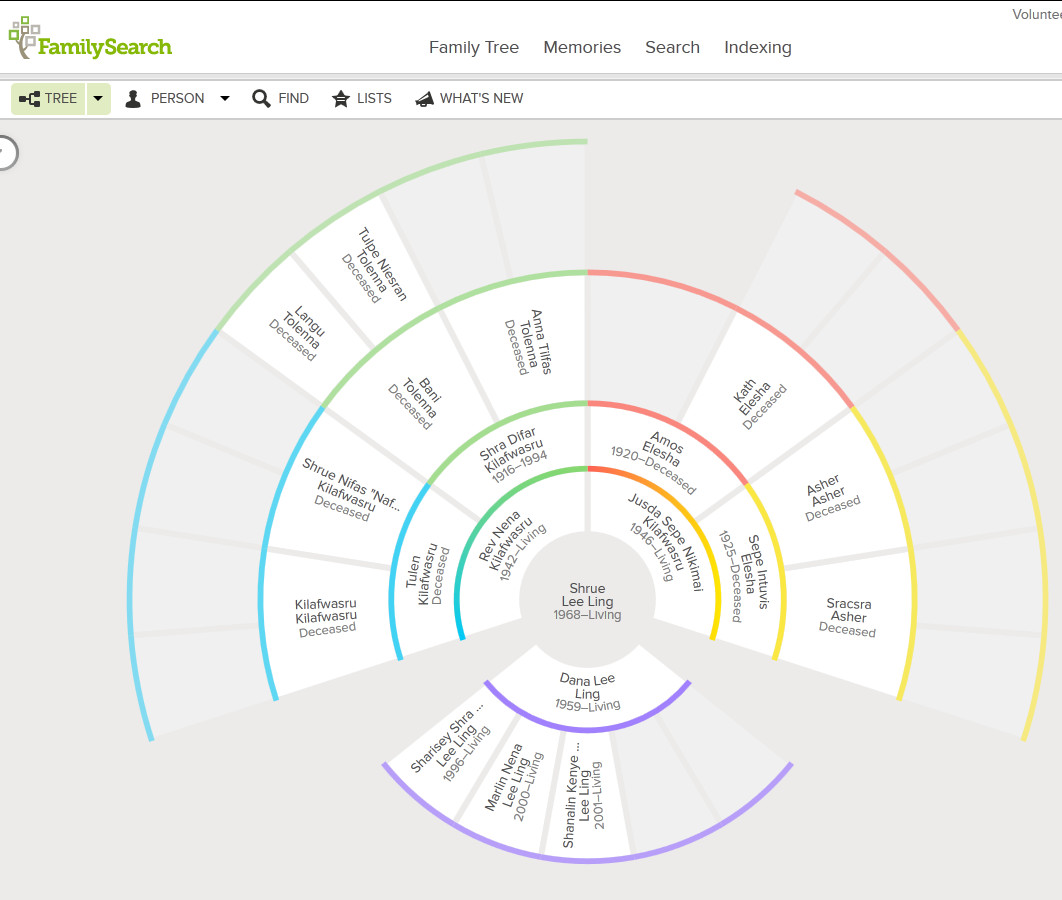This screenshot has width=1062, height=900.
Task: Select Langu Tolenna segment
Action: coord(297,331)
